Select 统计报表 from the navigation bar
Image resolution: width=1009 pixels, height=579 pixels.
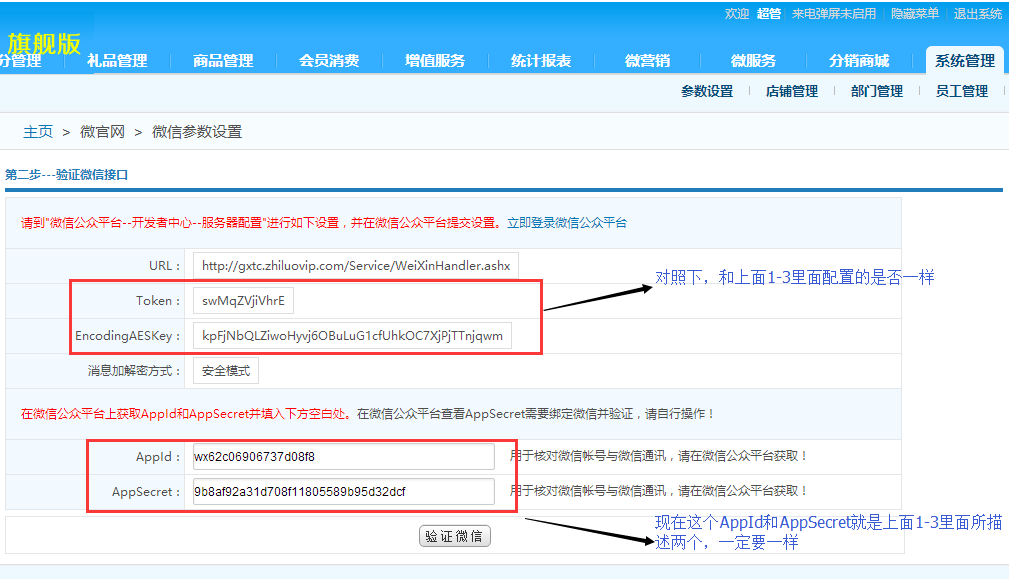540,60
